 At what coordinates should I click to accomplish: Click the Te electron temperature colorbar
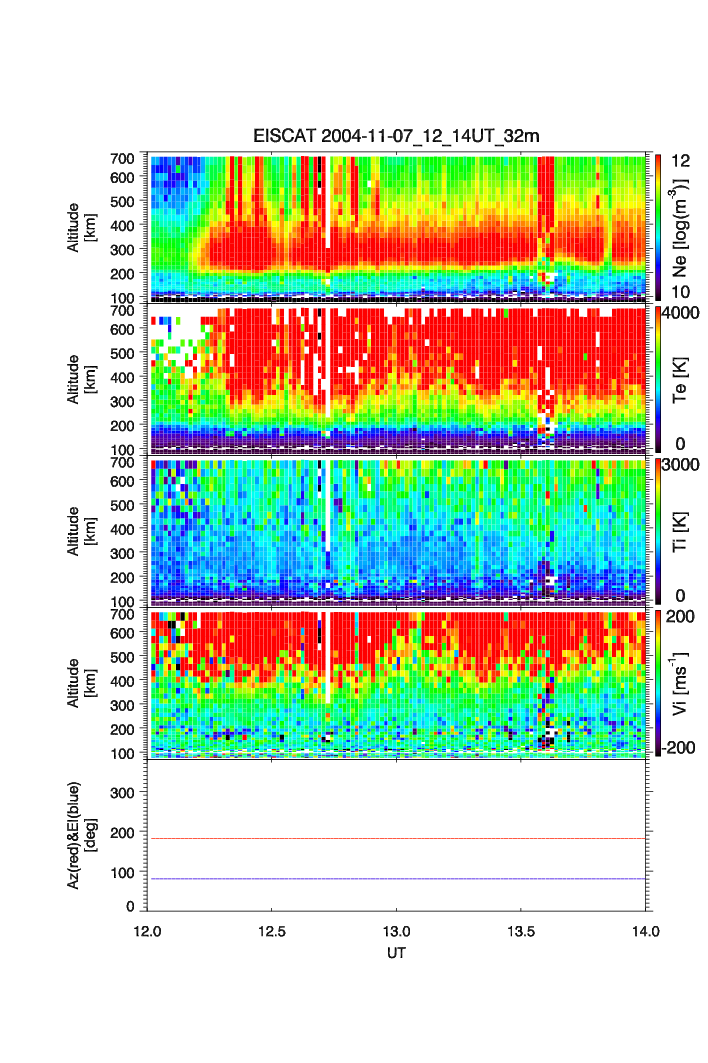coord(660,380)
